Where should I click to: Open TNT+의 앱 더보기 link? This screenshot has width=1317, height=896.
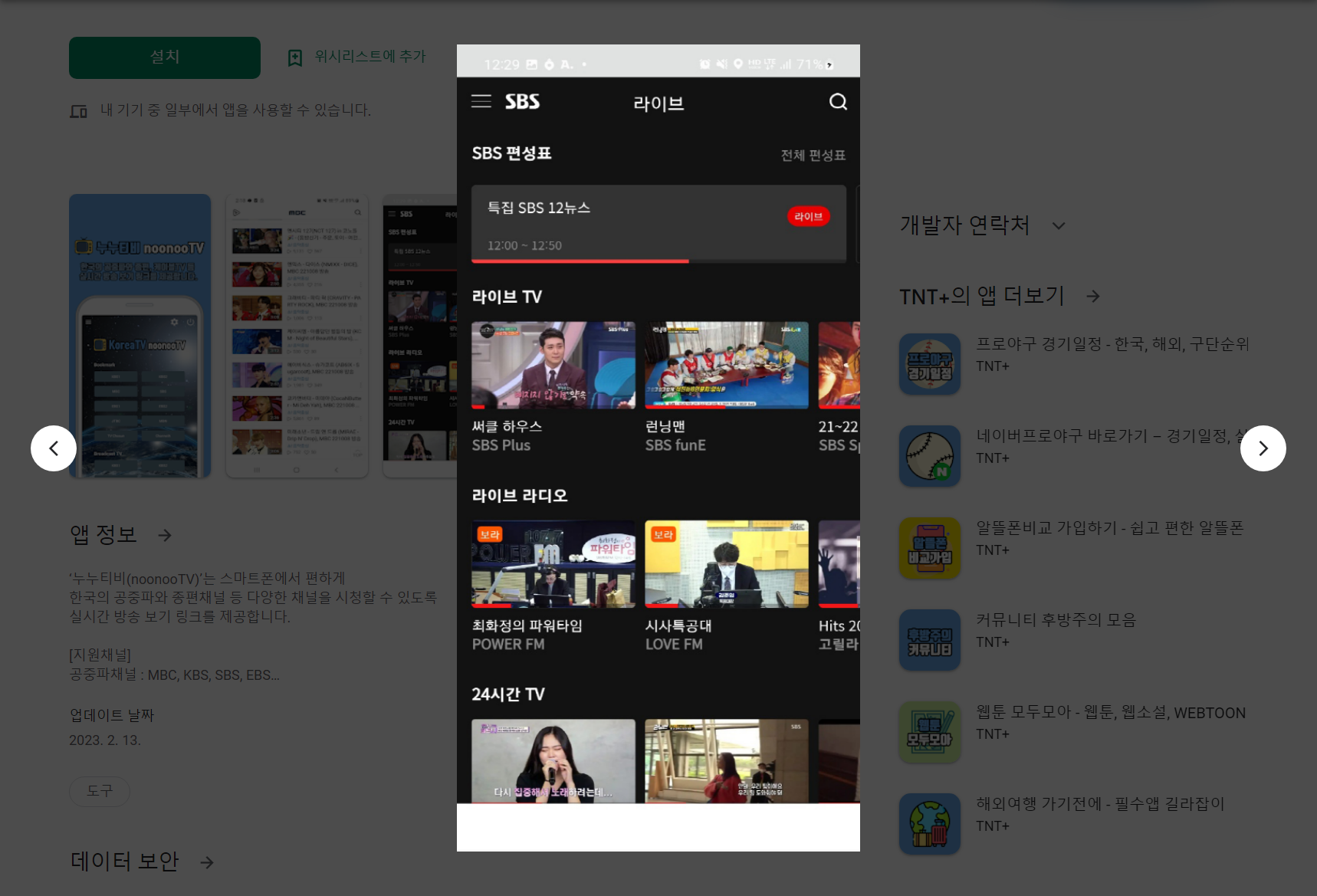pos(1092,297)
